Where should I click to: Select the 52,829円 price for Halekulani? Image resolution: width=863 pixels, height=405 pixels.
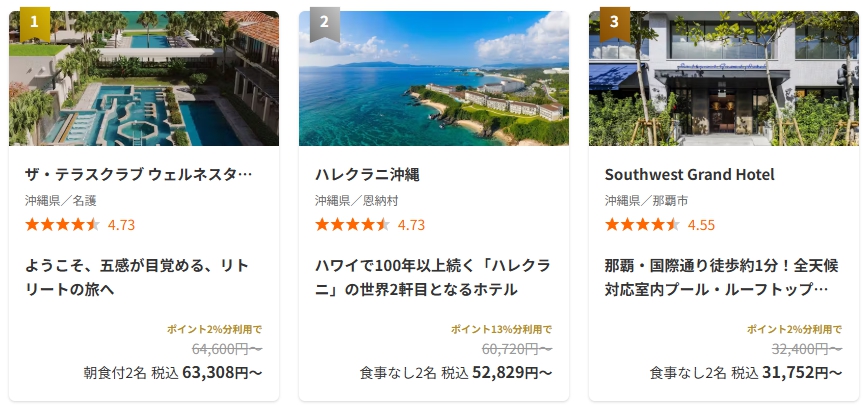pos(512,373)
